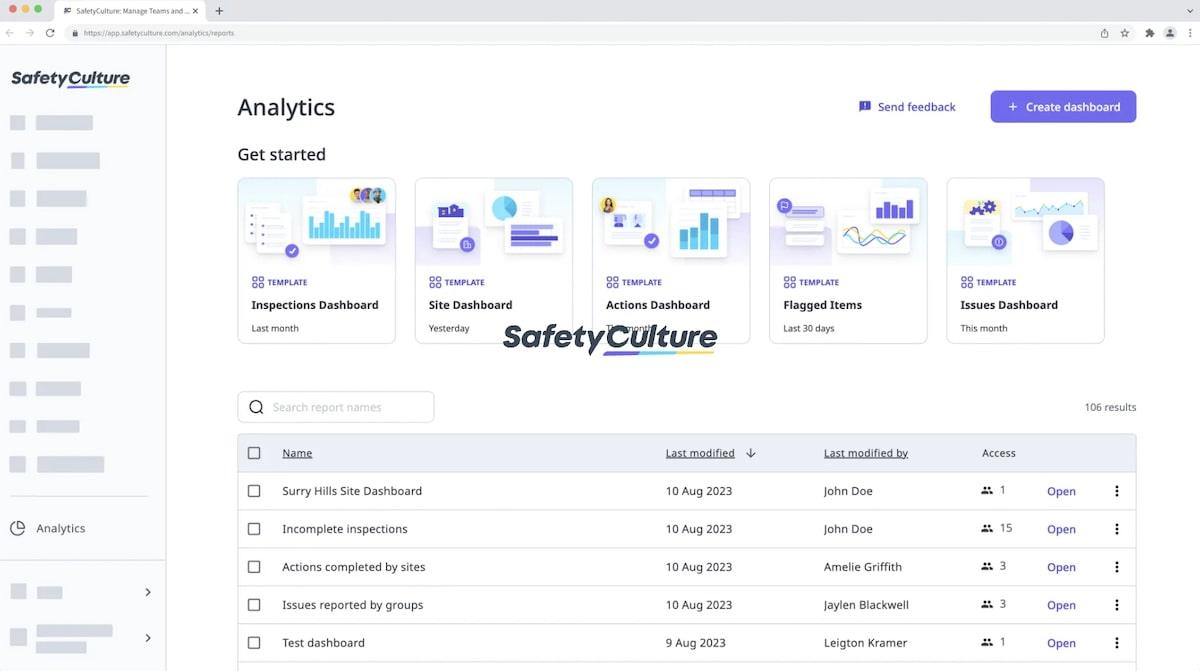
Task: Toggle the select-all checkbox in table header
Action: (254, 453)
